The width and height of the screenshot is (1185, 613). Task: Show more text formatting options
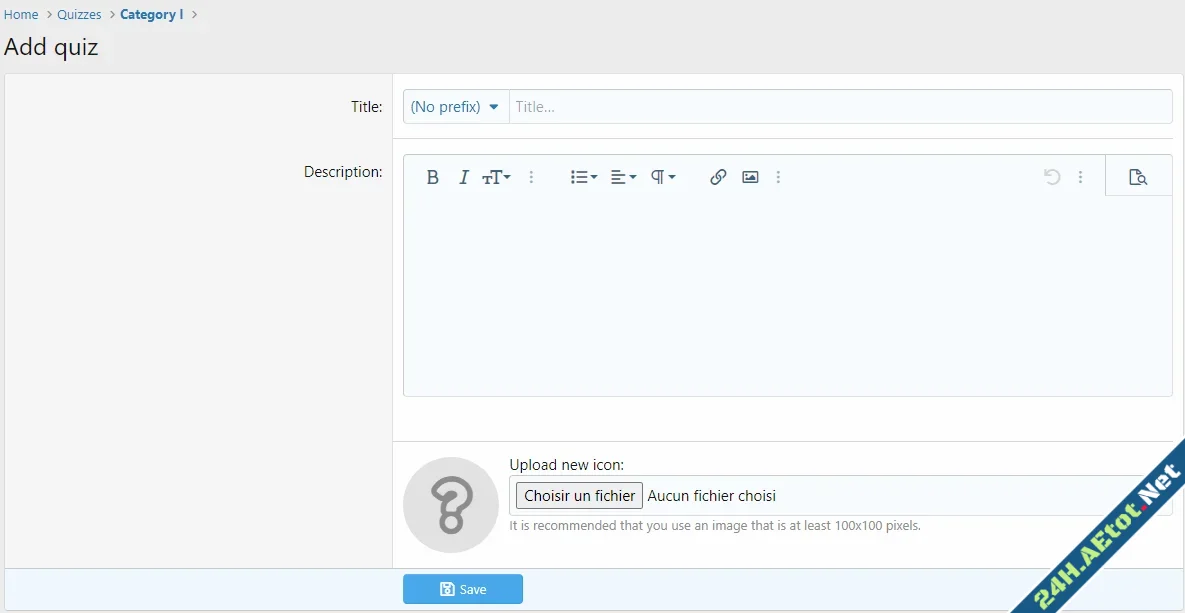tap(531, 177)
